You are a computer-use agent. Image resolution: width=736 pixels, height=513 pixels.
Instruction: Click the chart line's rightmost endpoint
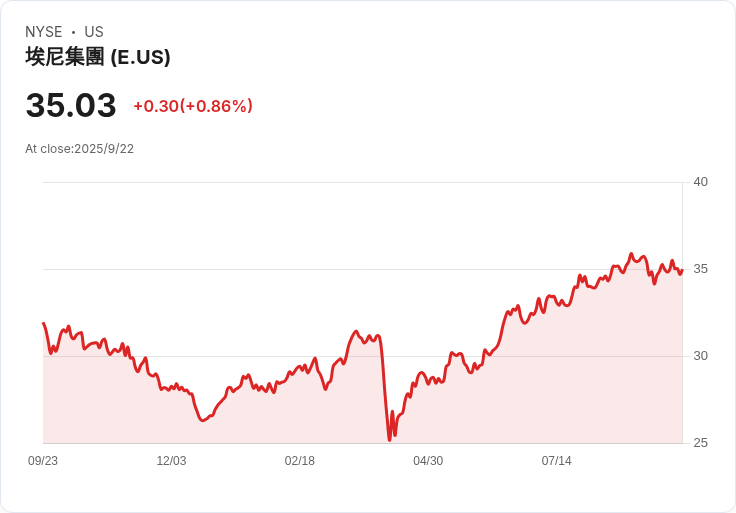[x=682, y=270]
